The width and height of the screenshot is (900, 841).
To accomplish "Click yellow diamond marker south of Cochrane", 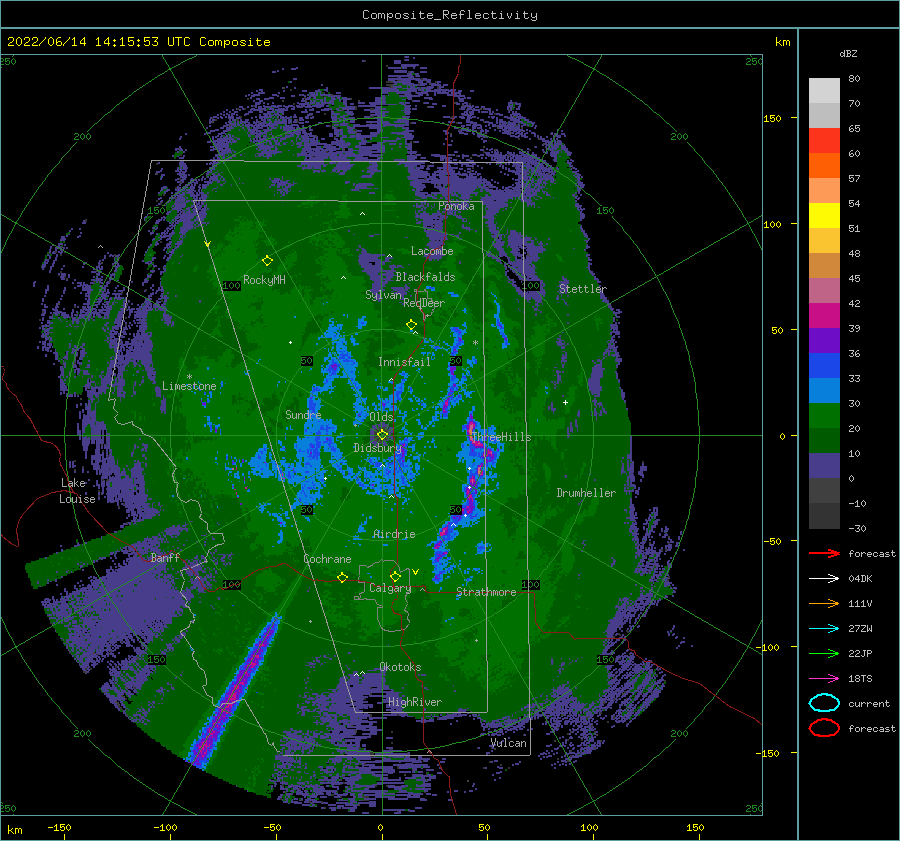I will pyautogui.click(x=343, y=577).
